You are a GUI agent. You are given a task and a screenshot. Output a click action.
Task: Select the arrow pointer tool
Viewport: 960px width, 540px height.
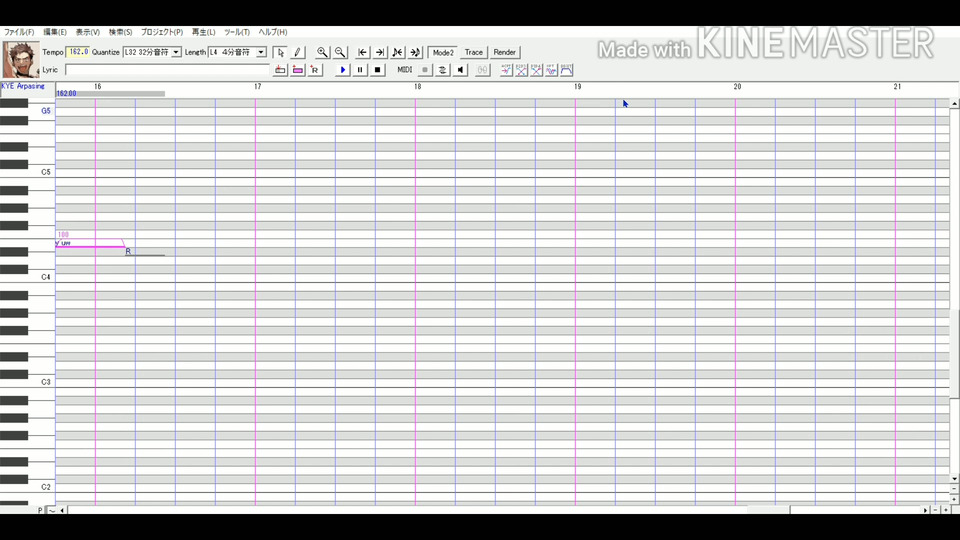click(280, 52)
